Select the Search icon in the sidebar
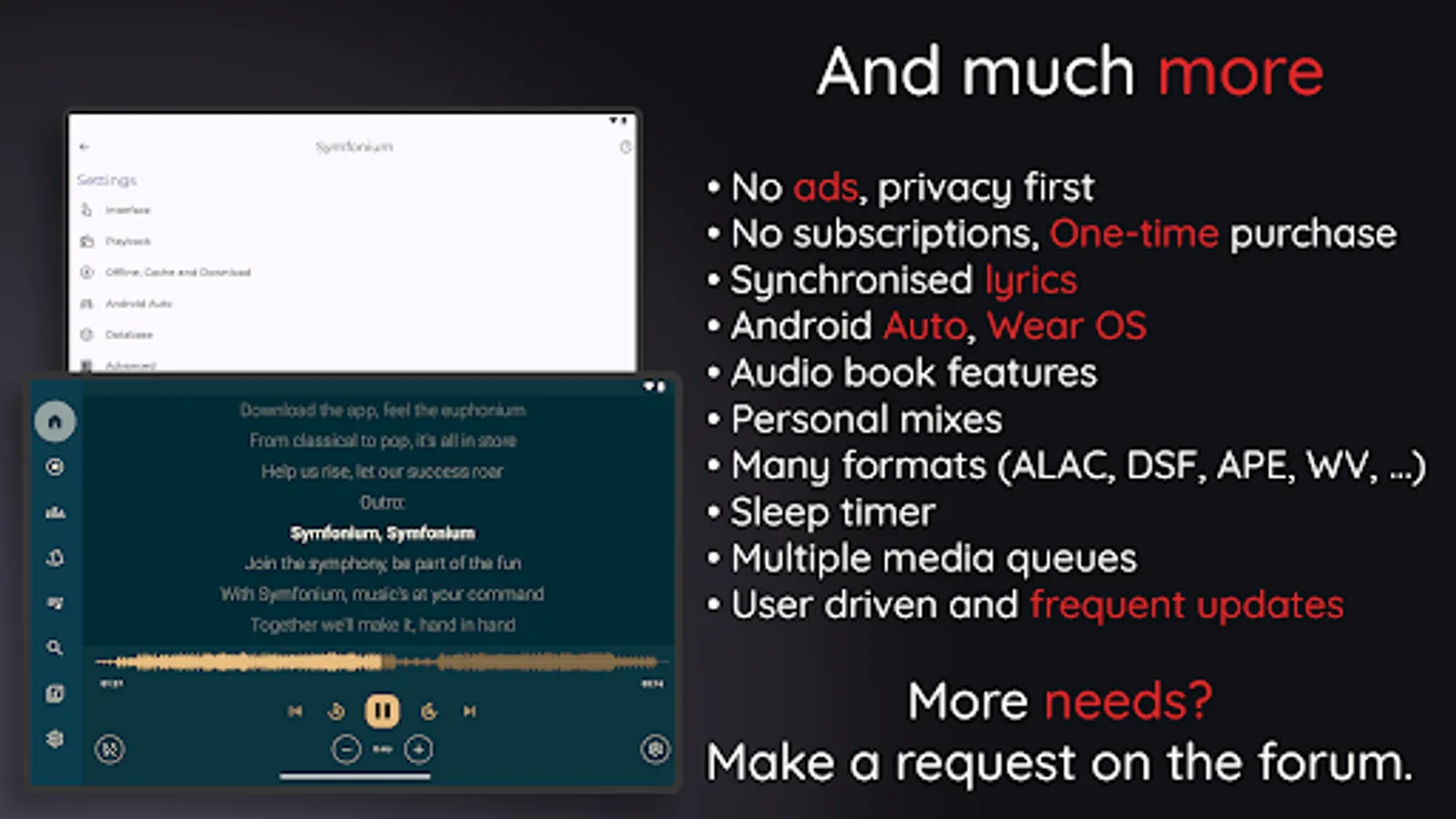The image size is (1456, 819). pyautogui.click(x=55, y=648)
